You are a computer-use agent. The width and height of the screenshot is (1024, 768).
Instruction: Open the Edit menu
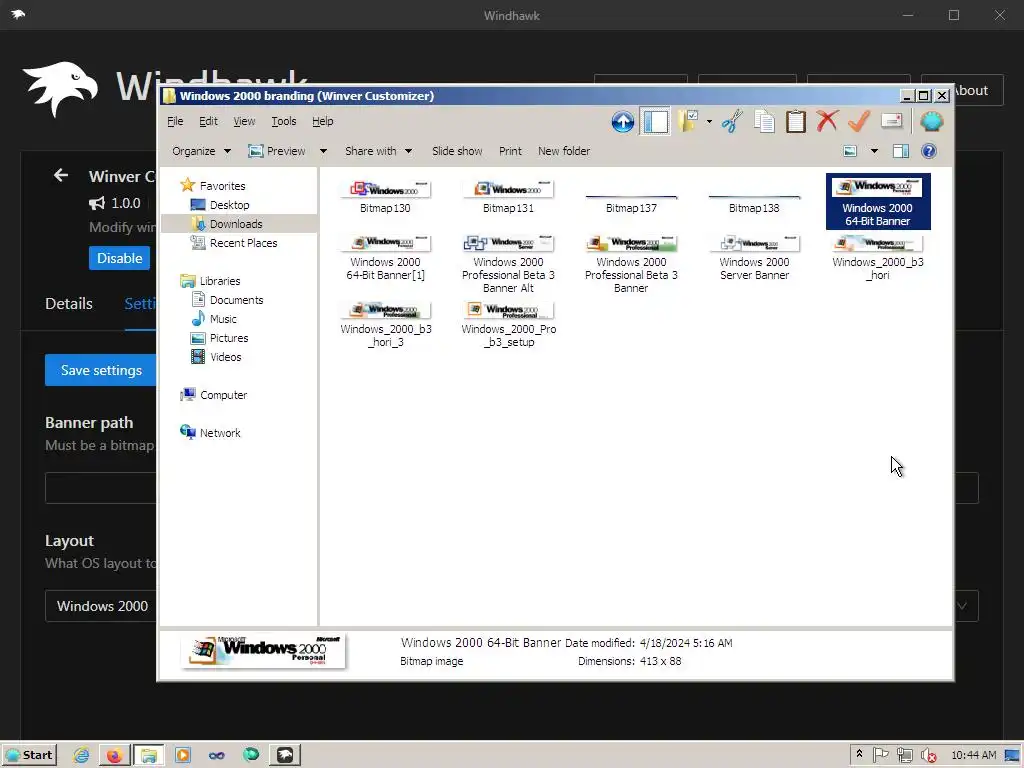click(x=208, y=121)
